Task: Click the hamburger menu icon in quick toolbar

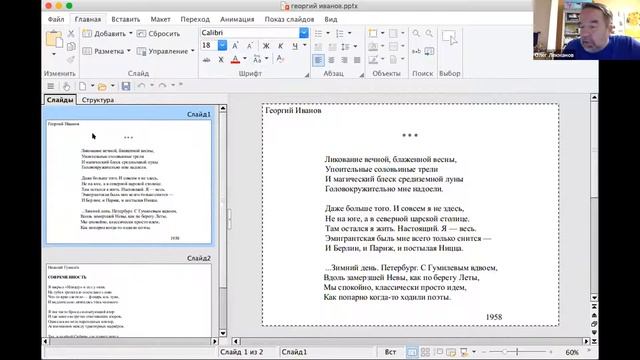Action: [51, 86]
